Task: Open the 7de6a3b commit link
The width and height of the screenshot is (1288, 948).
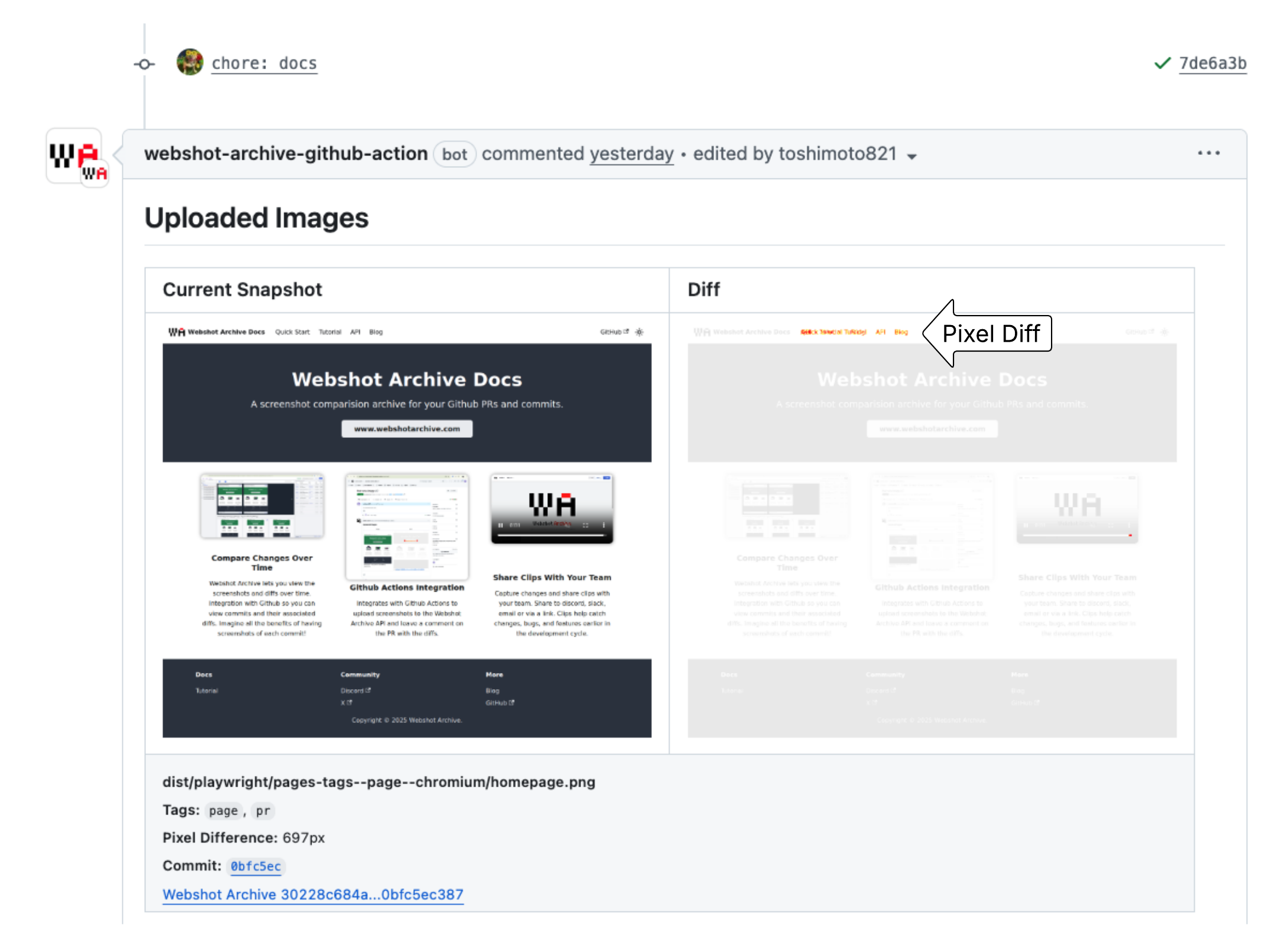Action: pyautogui.click(x=1213, y=63)
